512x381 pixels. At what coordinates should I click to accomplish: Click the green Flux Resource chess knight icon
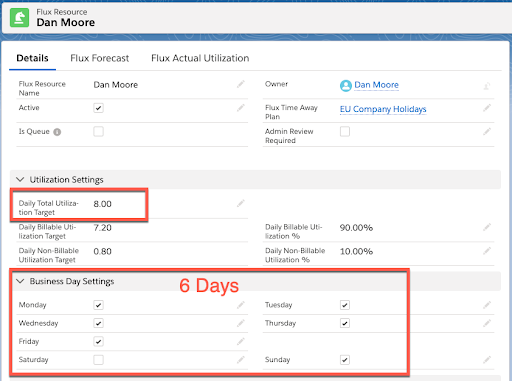[19, 18]
